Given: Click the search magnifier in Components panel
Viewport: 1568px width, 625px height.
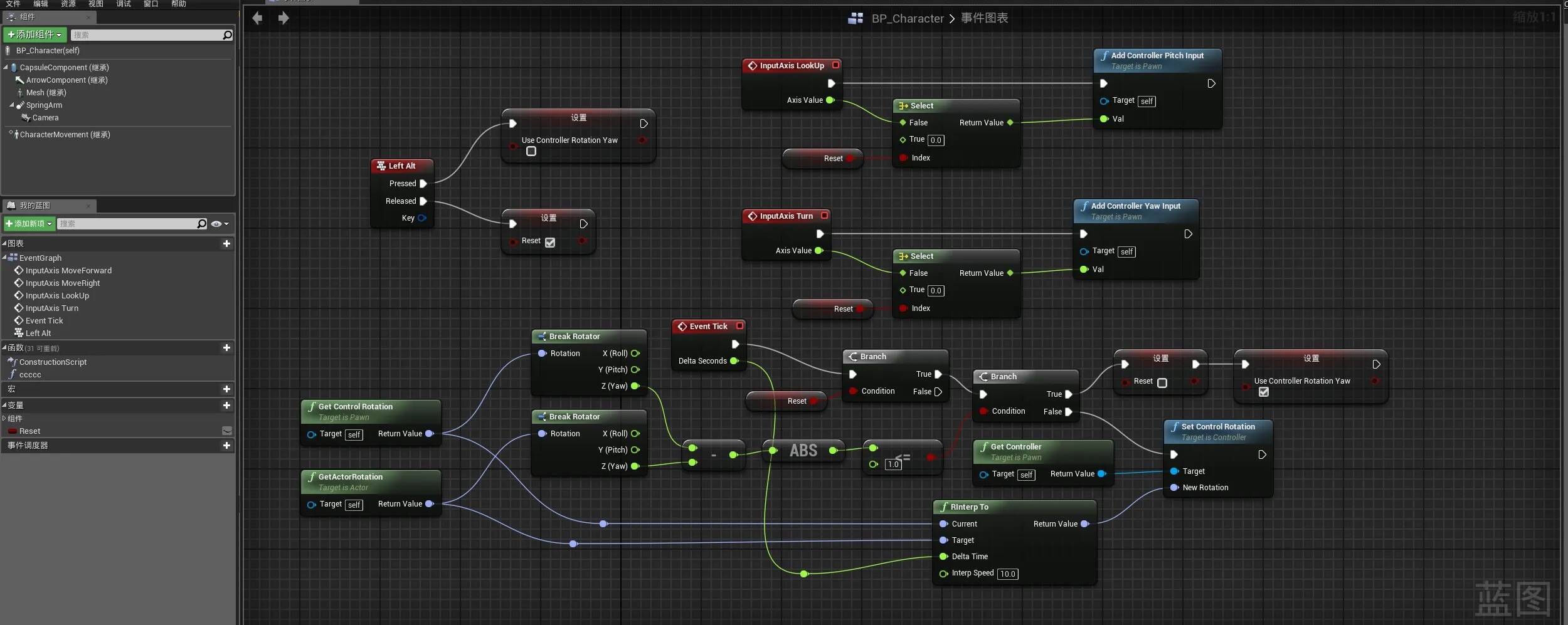Looking at the screenshot, I should (x=228, y=35).
